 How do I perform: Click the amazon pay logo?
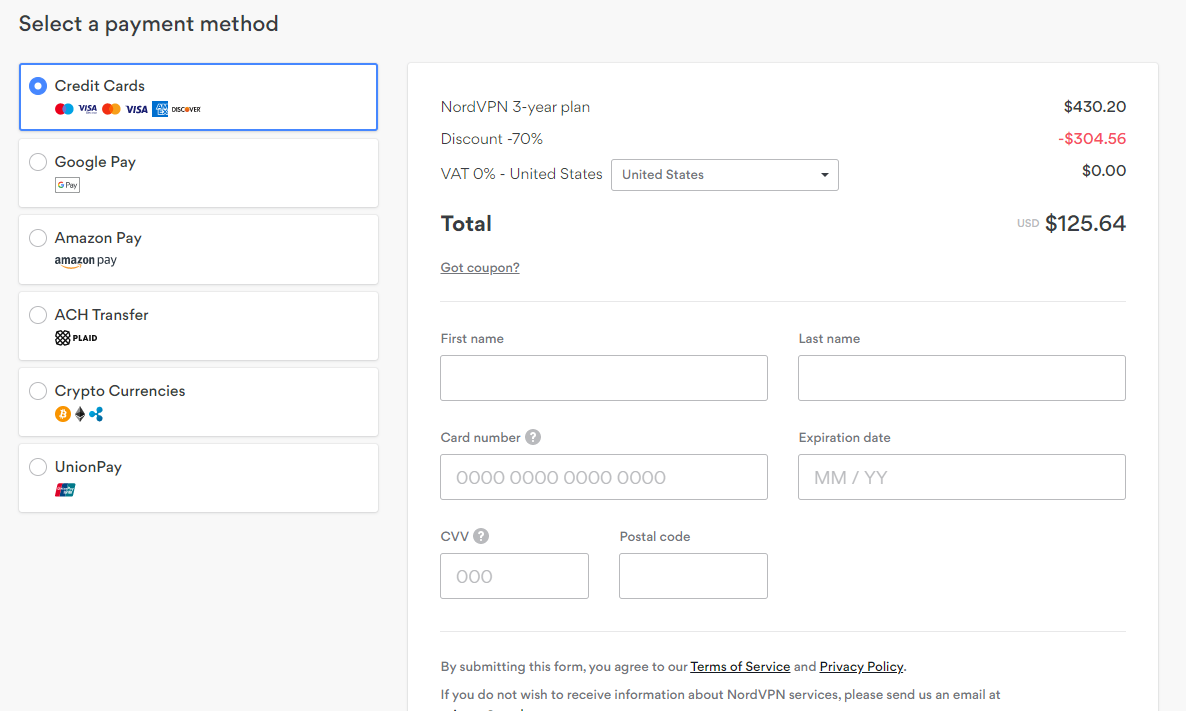[85, 261]
